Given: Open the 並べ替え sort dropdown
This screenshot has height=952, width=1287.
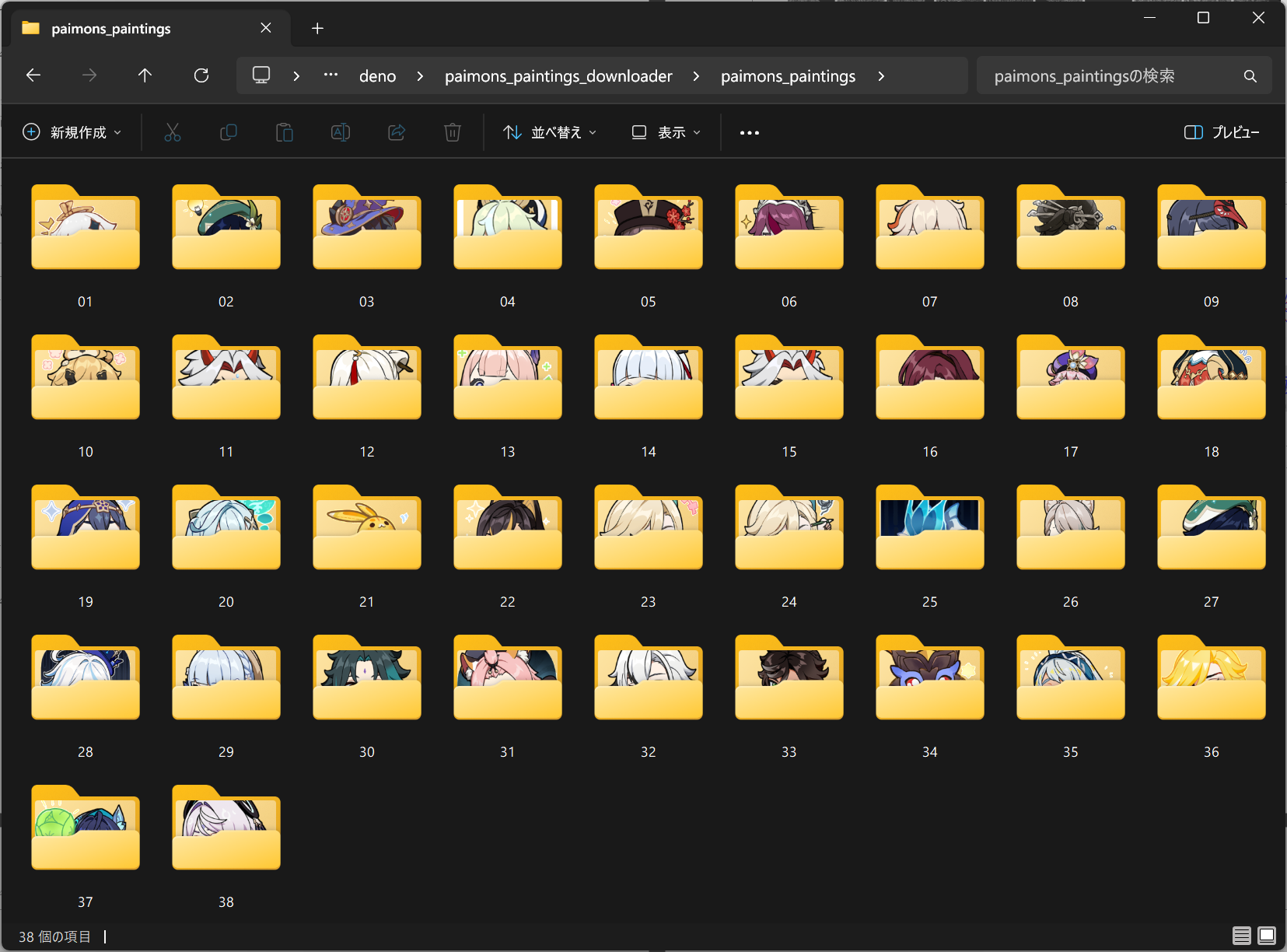Looking at the screenshot, I should click(x=550, y=132).
